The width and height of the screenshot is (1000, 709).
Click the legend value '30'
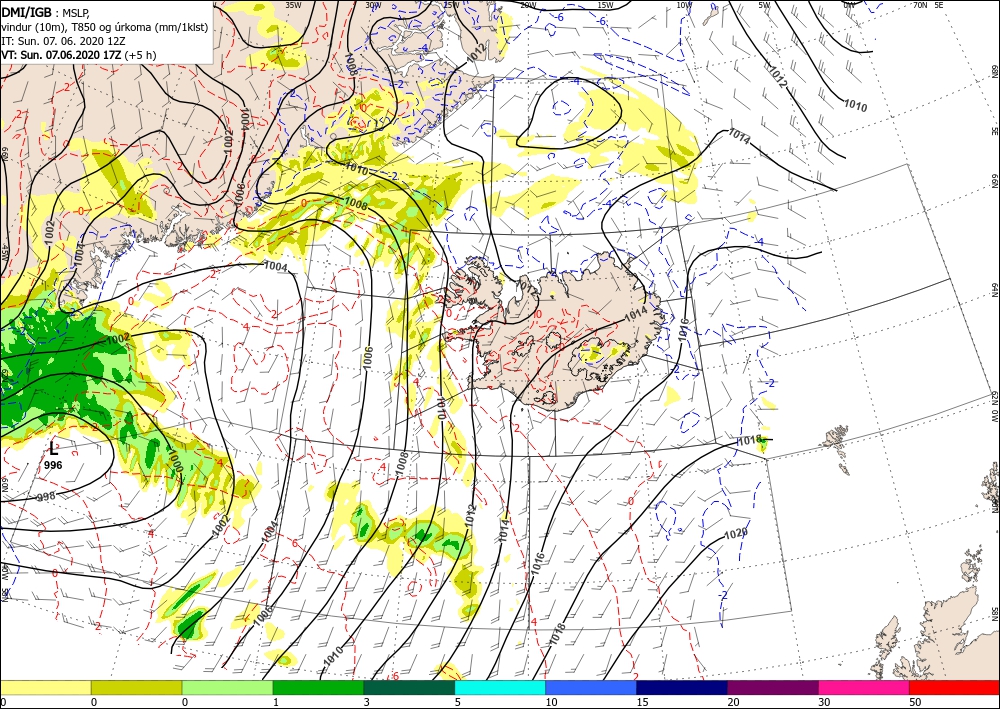pyautogui.click(x=825, y=702)
